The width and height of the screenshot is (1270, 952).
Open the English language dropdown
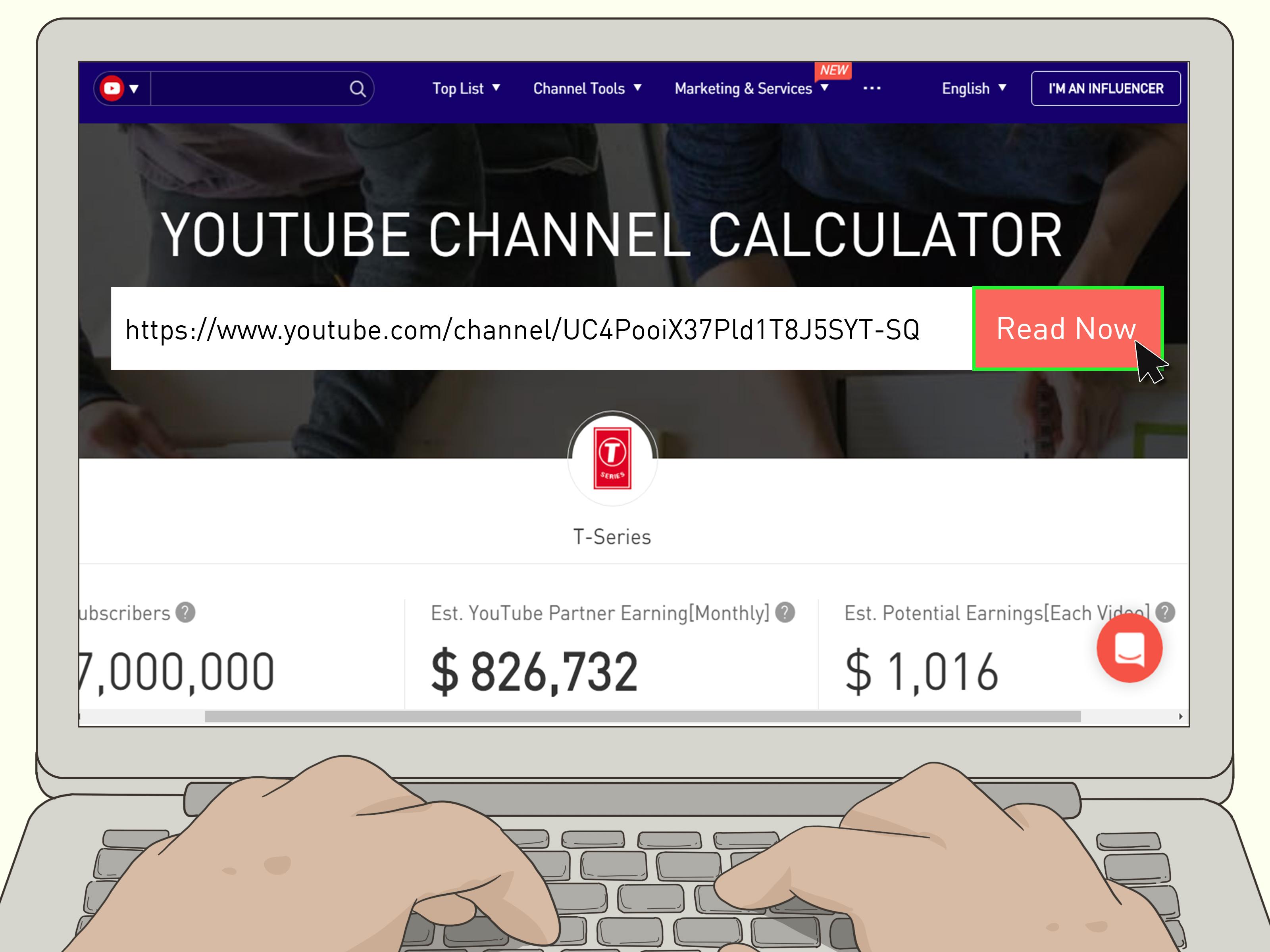tap(974, 88)
